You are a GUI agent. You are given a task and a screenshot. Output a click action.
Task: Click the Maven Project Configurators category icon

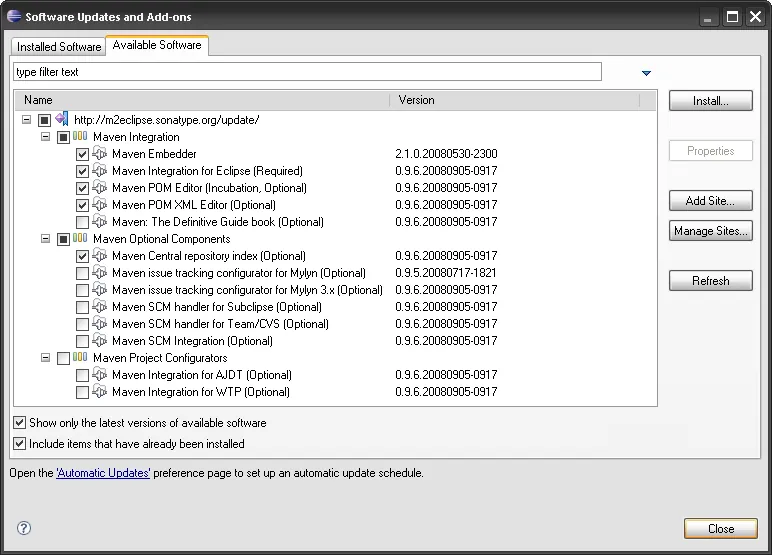(x=80, y=357)
